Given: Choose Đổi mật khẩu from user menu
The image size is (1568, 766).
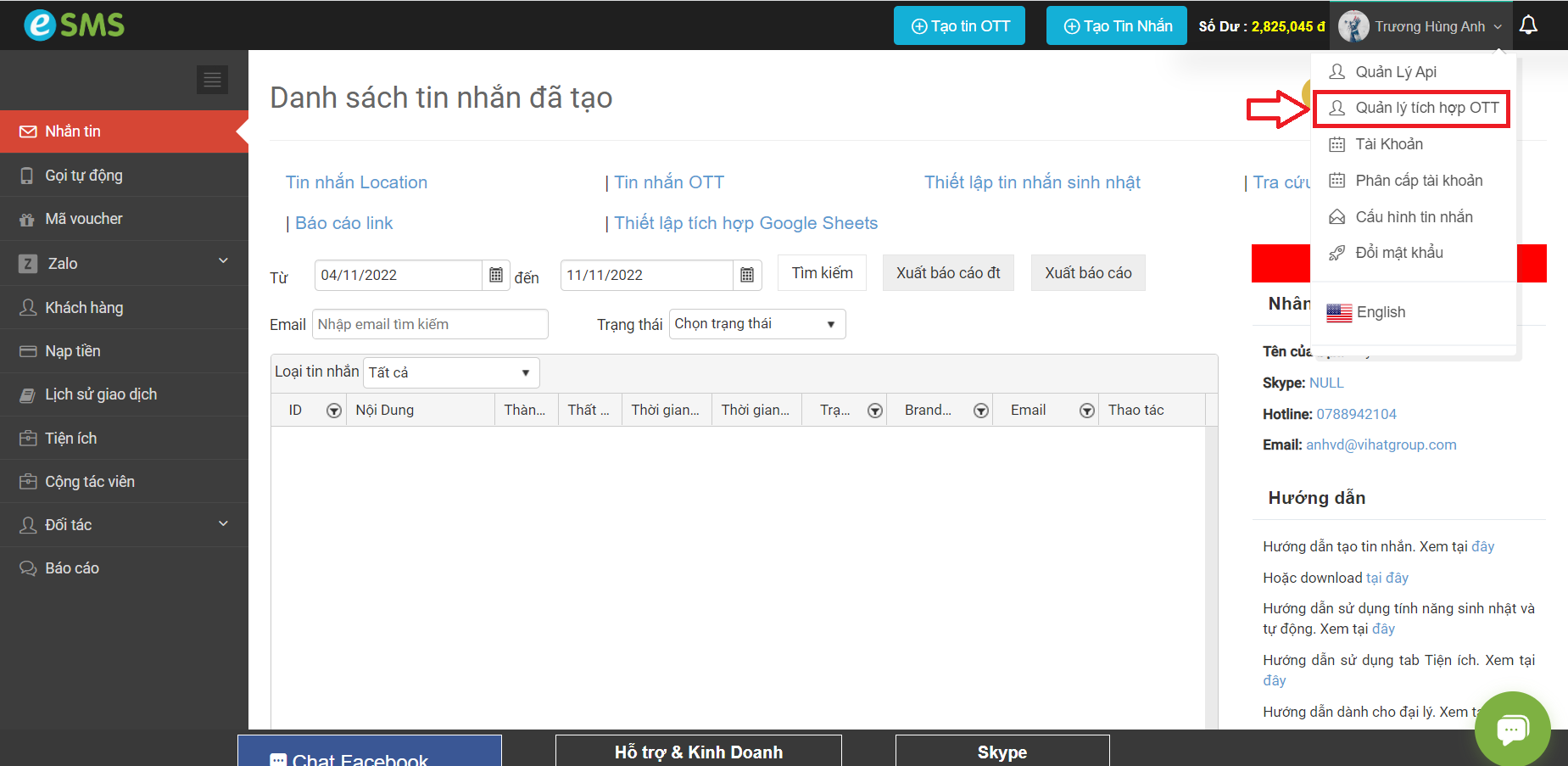Looking at the screenshot, I should pos(1398,253).
